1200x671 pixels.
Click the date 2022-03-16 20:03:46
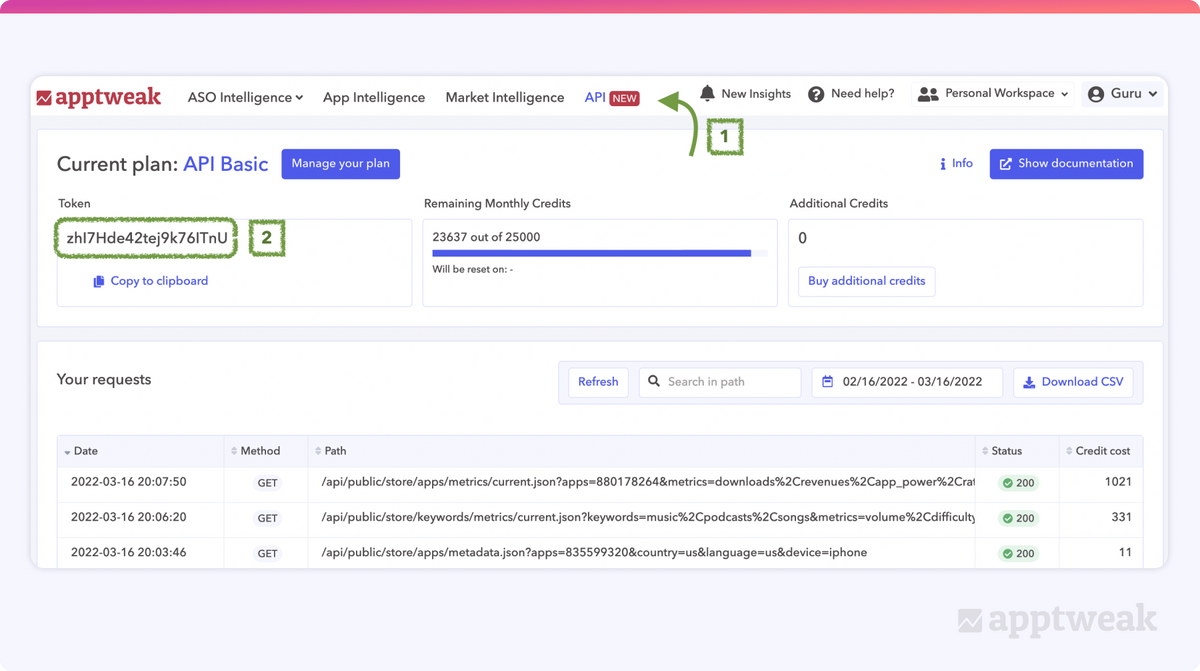pos(128,552)
